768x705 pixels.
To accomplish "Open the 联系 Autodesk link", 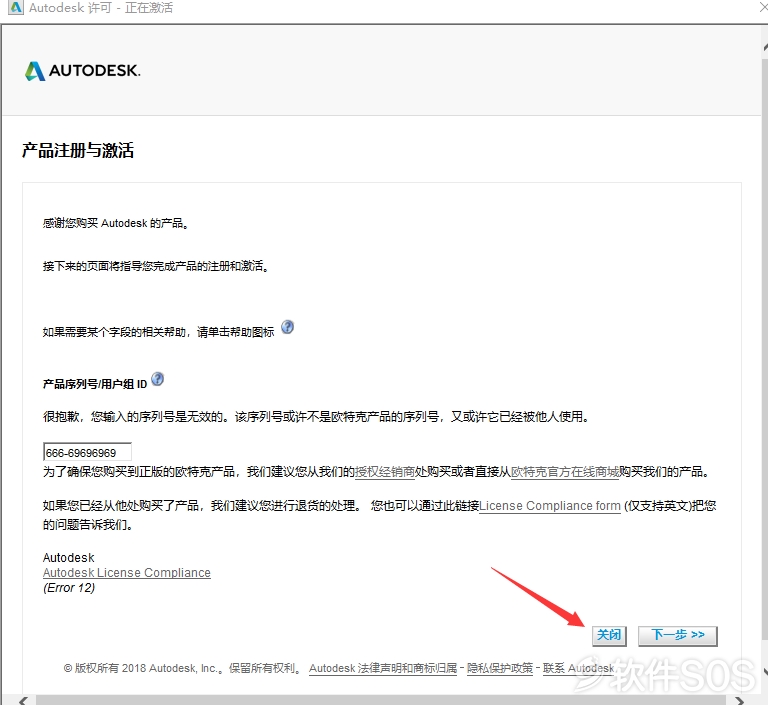I will tap(578, 668).
